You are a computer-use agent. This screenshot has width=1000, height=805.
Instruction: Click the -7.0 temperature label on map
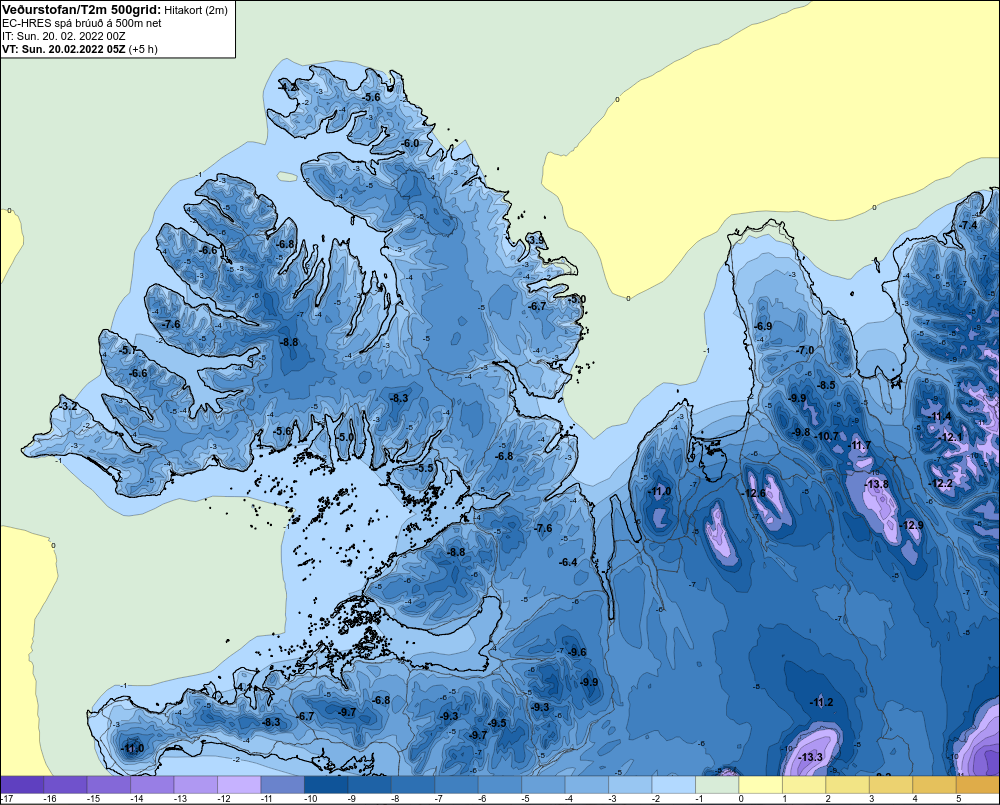click(805, 350)
